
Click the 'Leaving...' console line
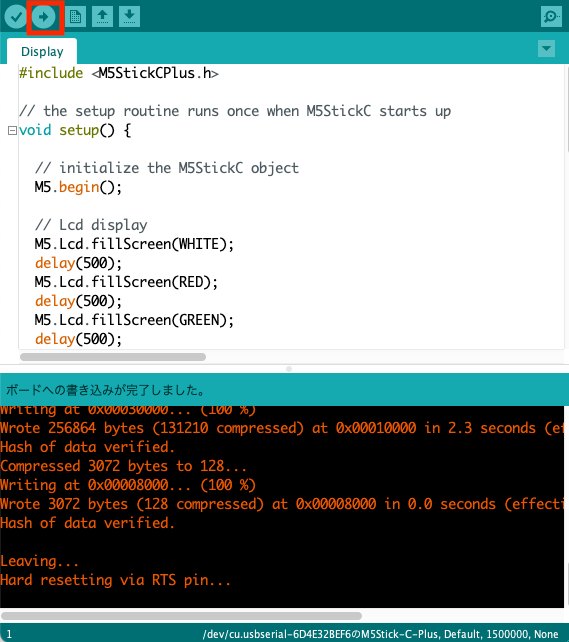point(39,561)
